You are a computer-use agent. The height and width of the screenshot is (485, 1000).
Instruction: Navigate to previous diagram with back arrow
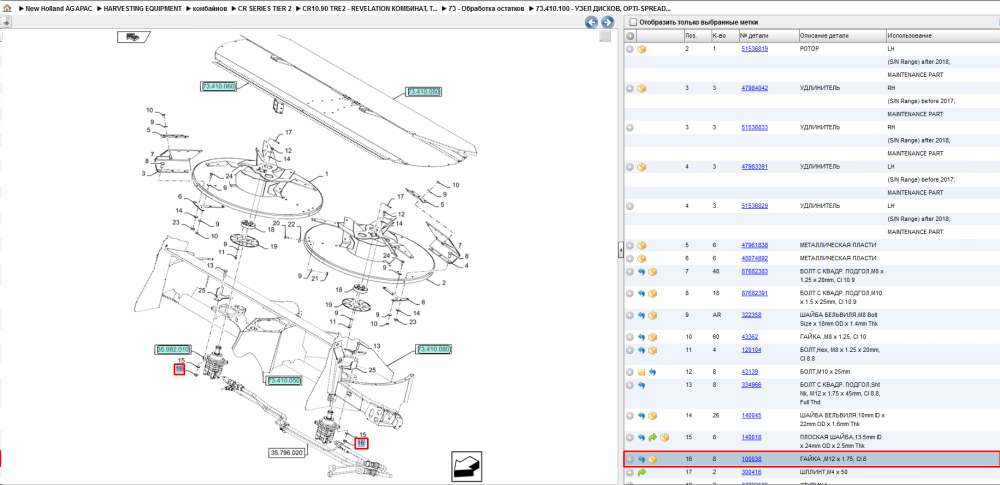tap(591, 23)
